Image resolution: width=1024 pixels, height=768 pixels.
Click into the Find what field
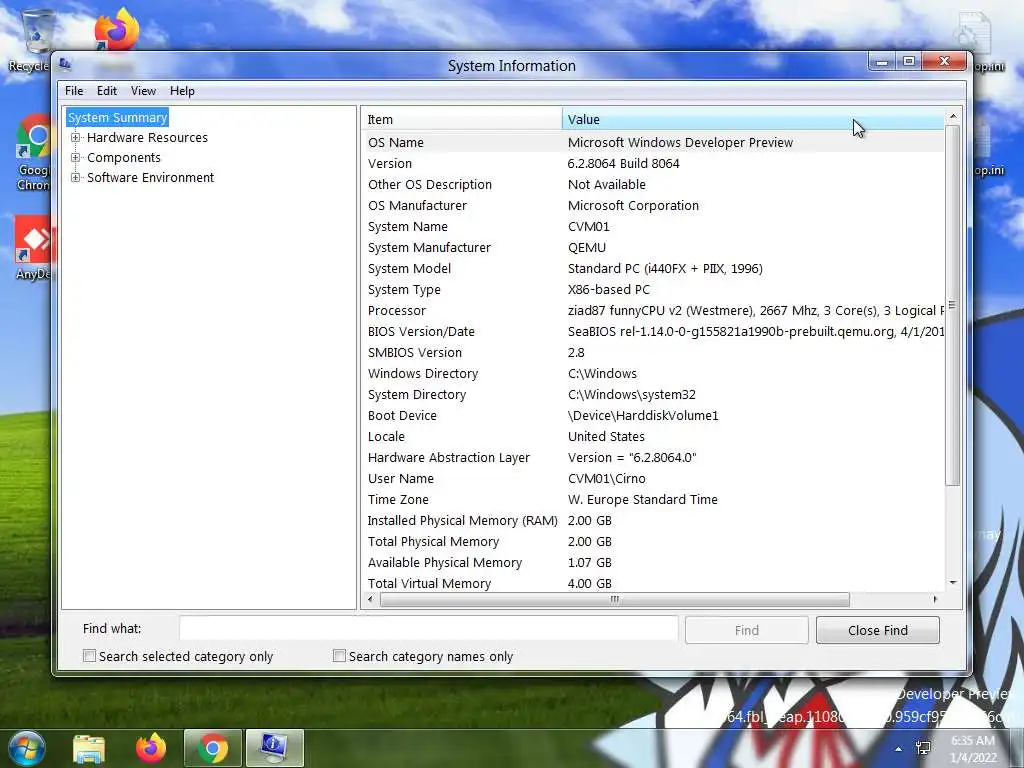click(428, 629)
